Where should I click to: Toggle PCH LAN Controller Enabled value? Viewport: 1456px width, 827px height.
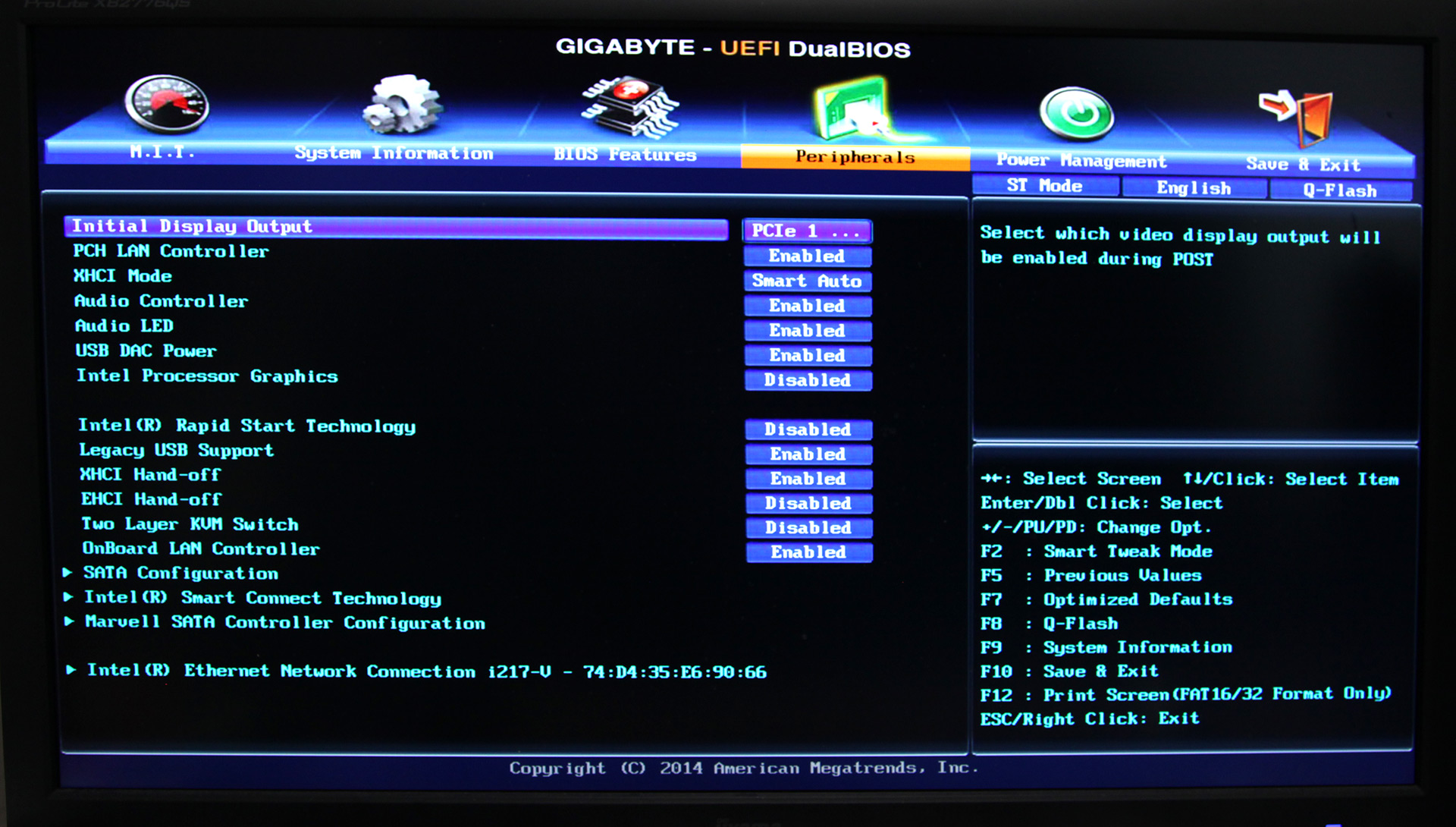808,256
